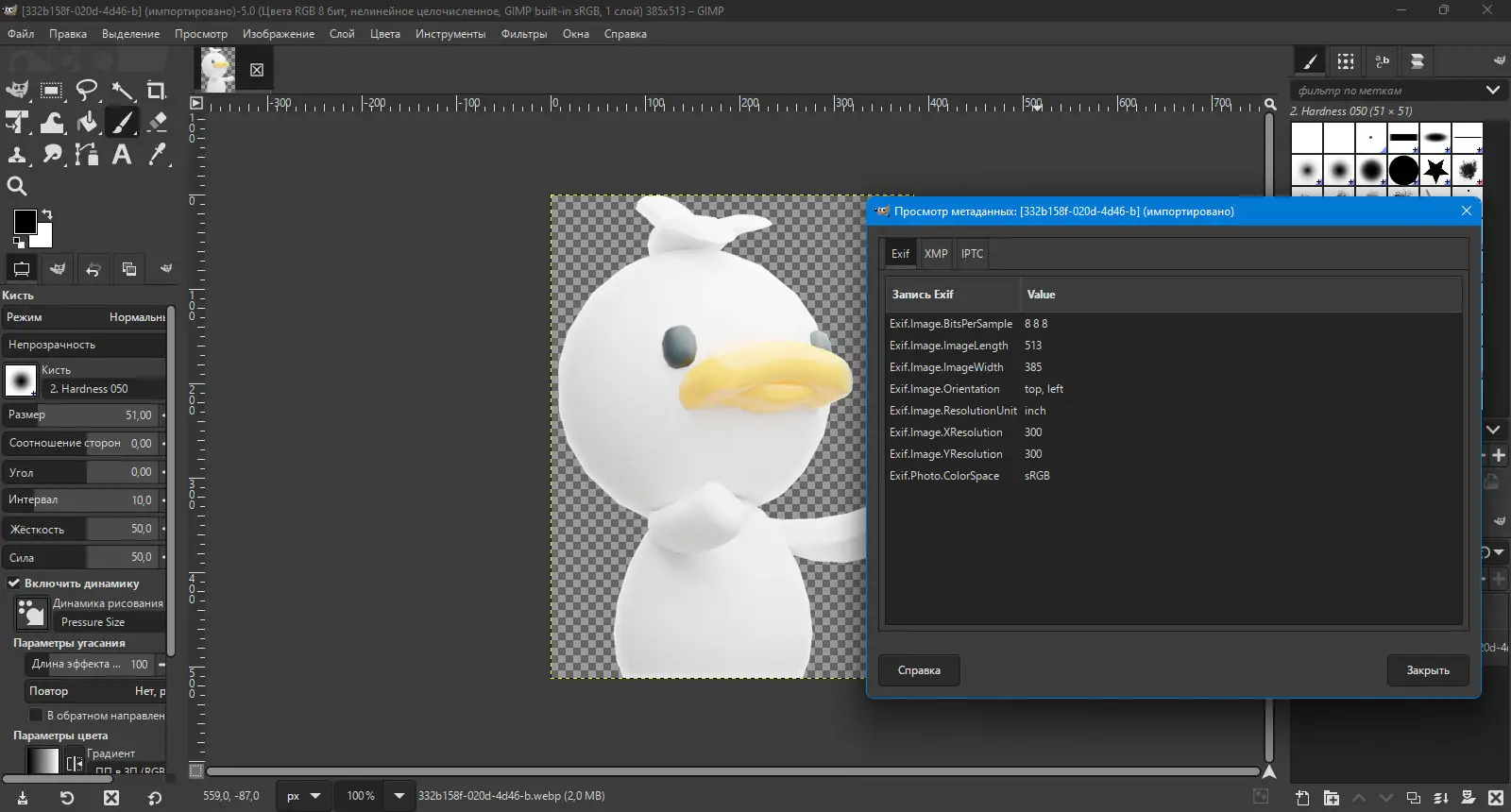This screenshot has height=812, width=1511.
Task: Enable the 'В обратном направлении' checkbox
Action: (x=36, y=716)
